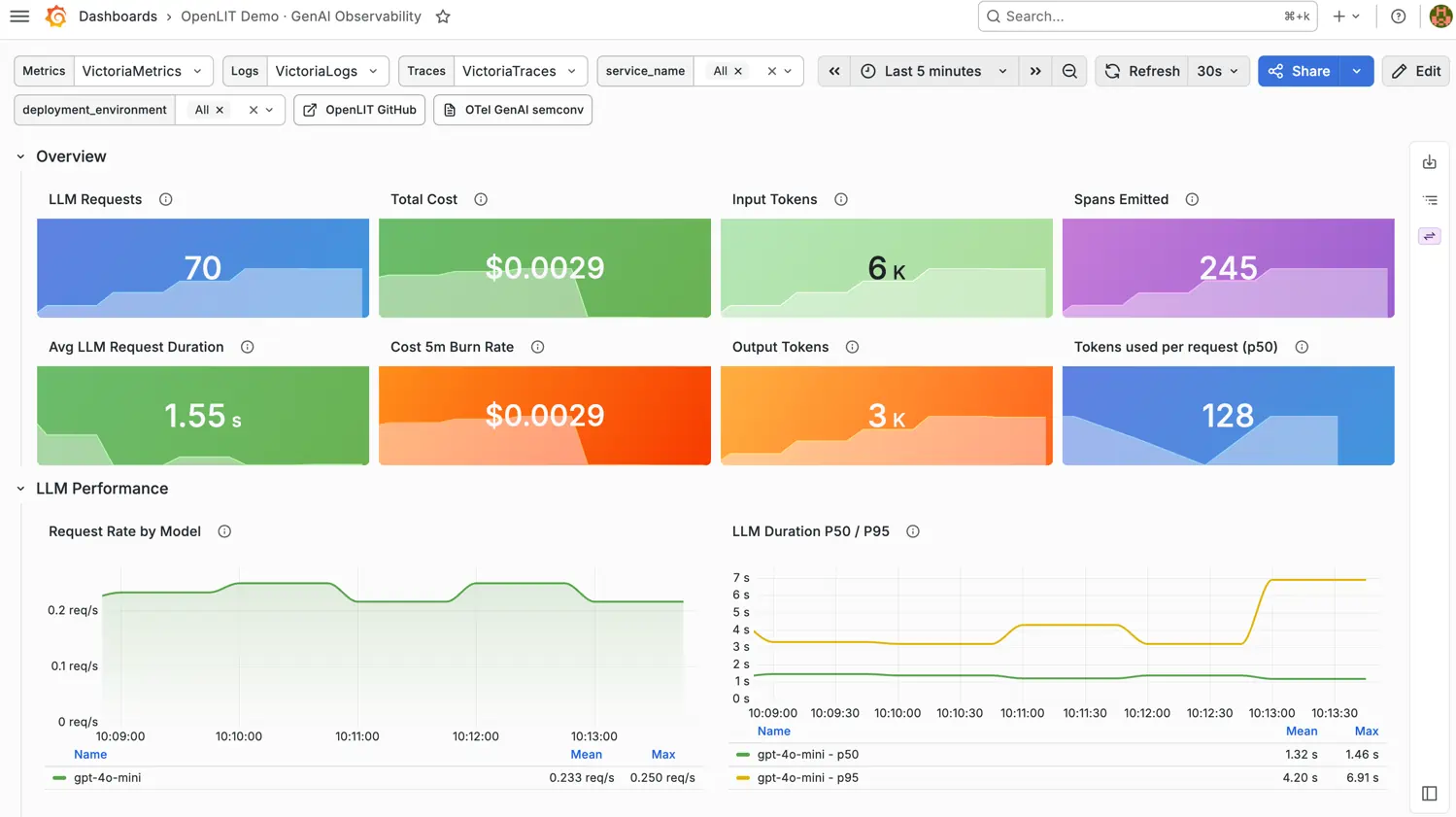Show info for Avg LLM Request Duration

coord(248,347)
